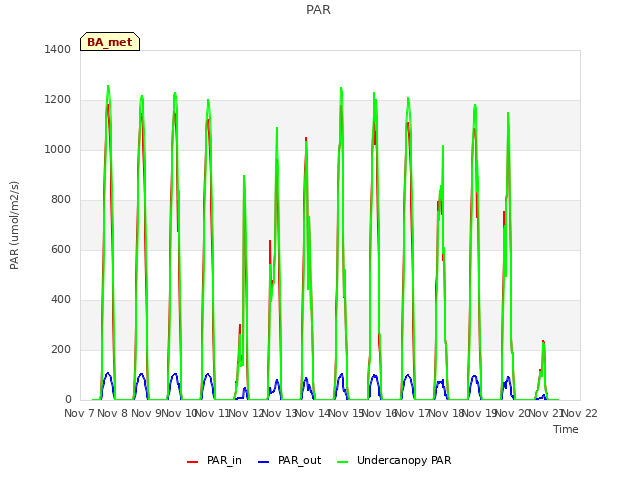Click the Nov 15 x-axis tick label

click(x=346, y=413)
